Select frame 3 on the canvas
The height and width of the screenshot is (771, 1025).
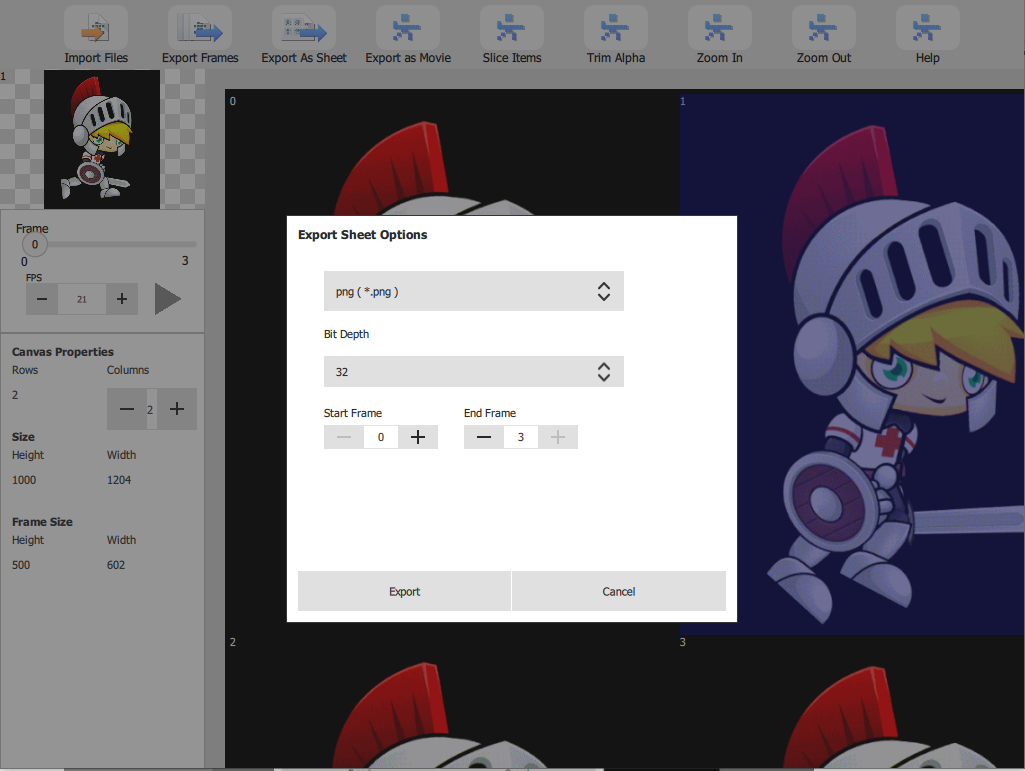(x=852, y=701)
